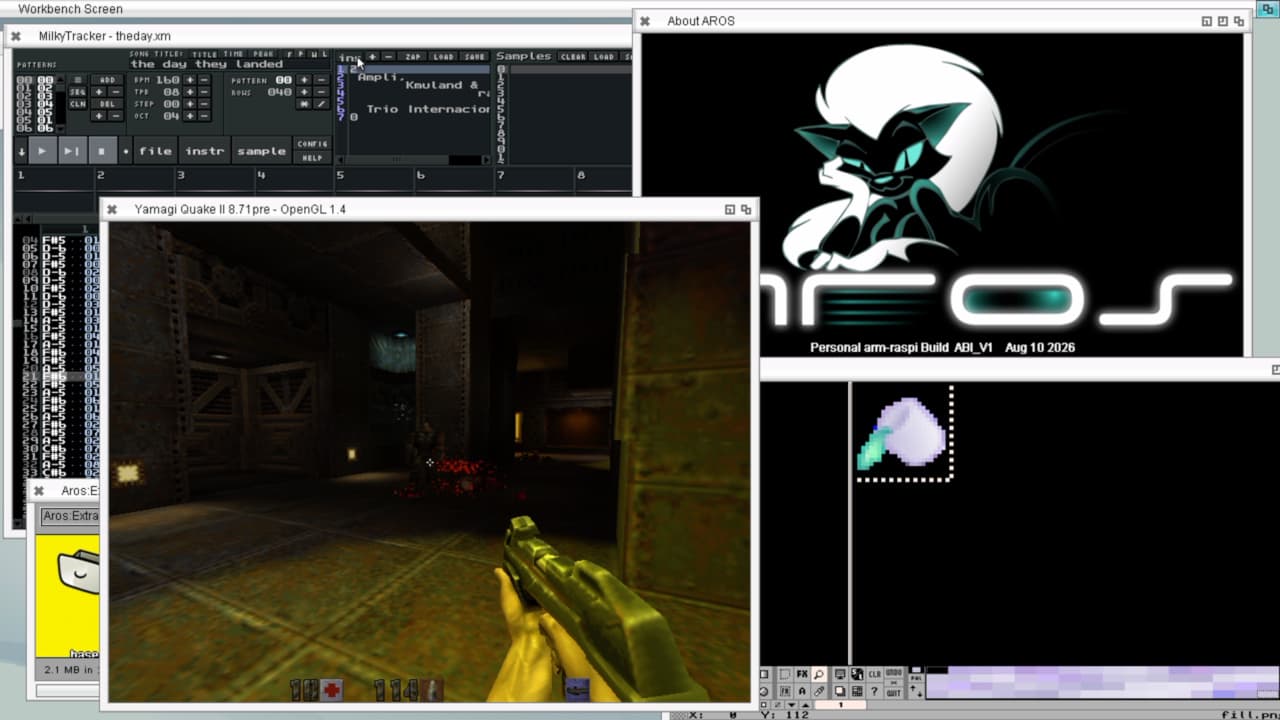Open MilkyTracker CONFIG settings
The image size is (1280, 720).
pos(312,144)
